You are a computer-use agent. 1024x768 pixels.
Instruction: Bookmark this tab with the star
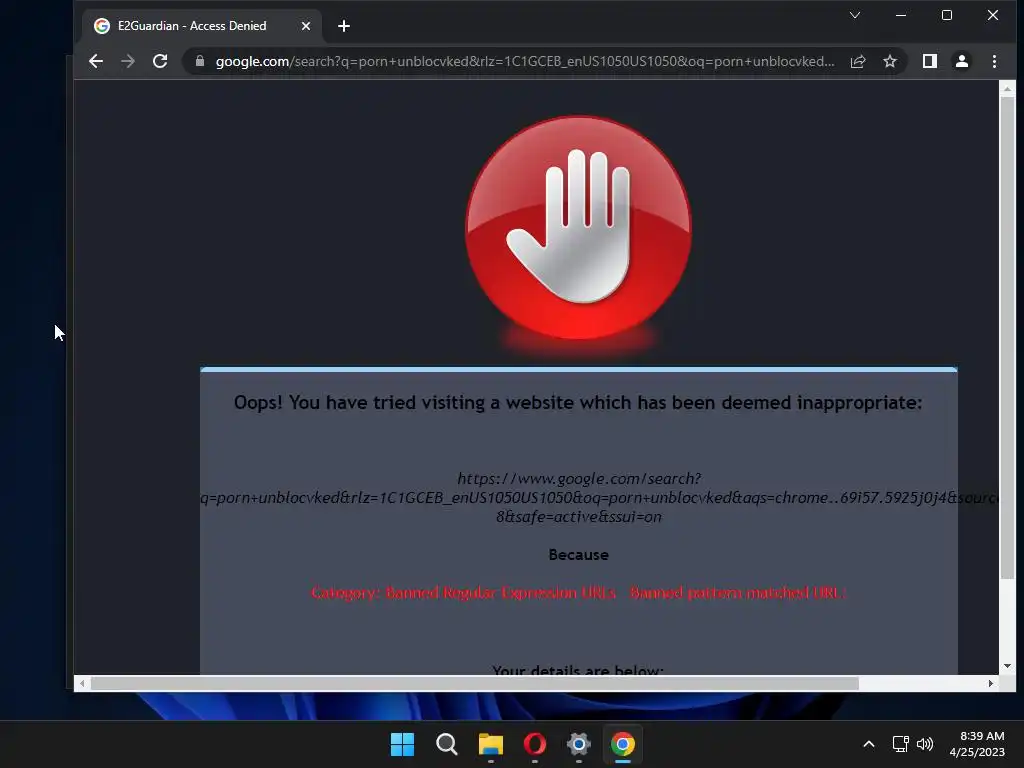pyautogui.click(x=889, y=61)
